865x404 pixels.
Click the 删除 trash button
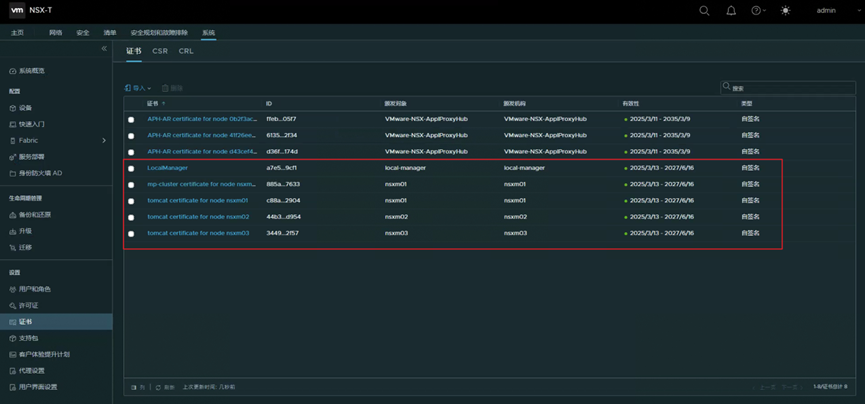click(x=172, y=88)
